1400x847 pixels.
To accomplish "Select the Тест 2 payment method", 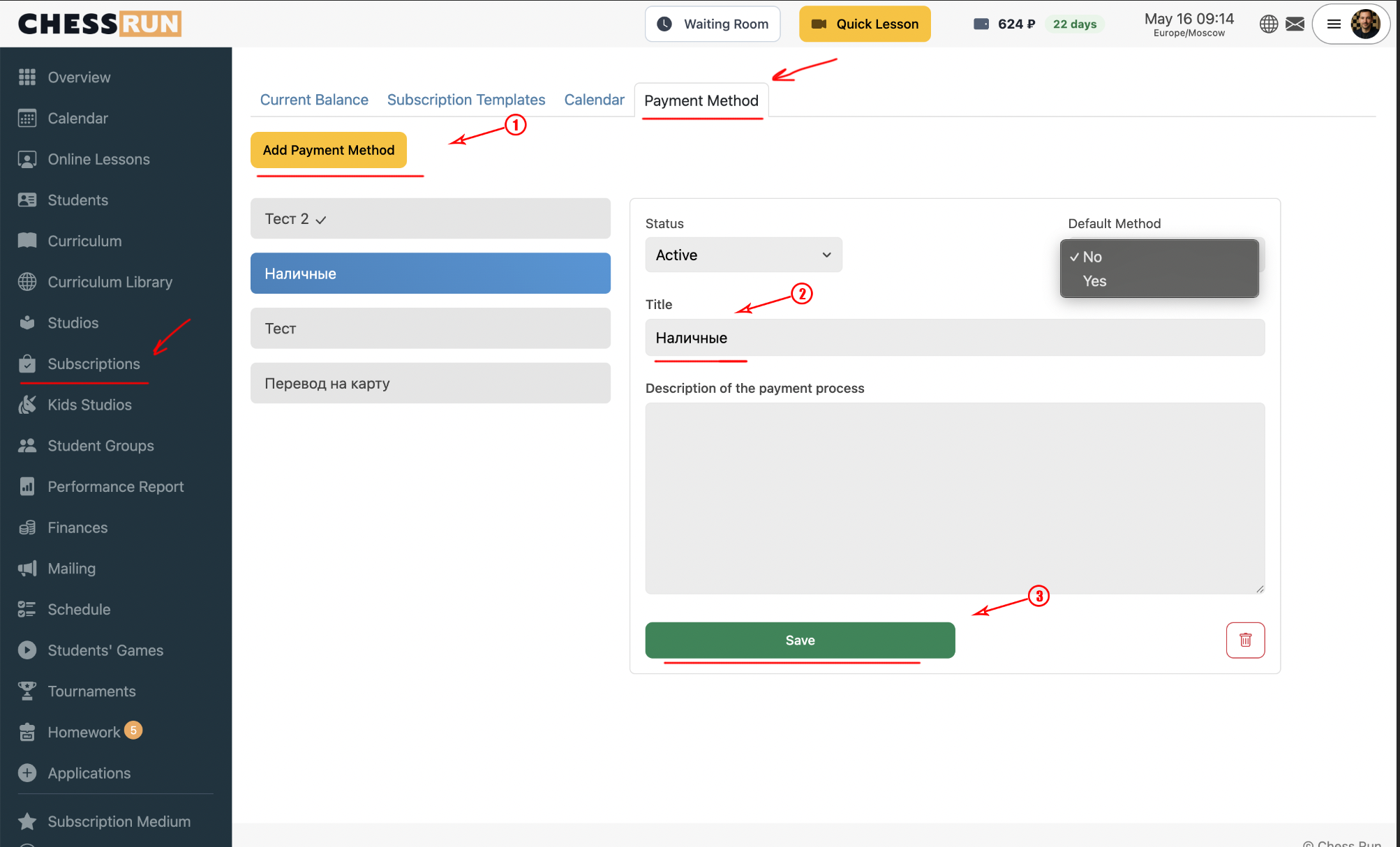I will 431,218.
